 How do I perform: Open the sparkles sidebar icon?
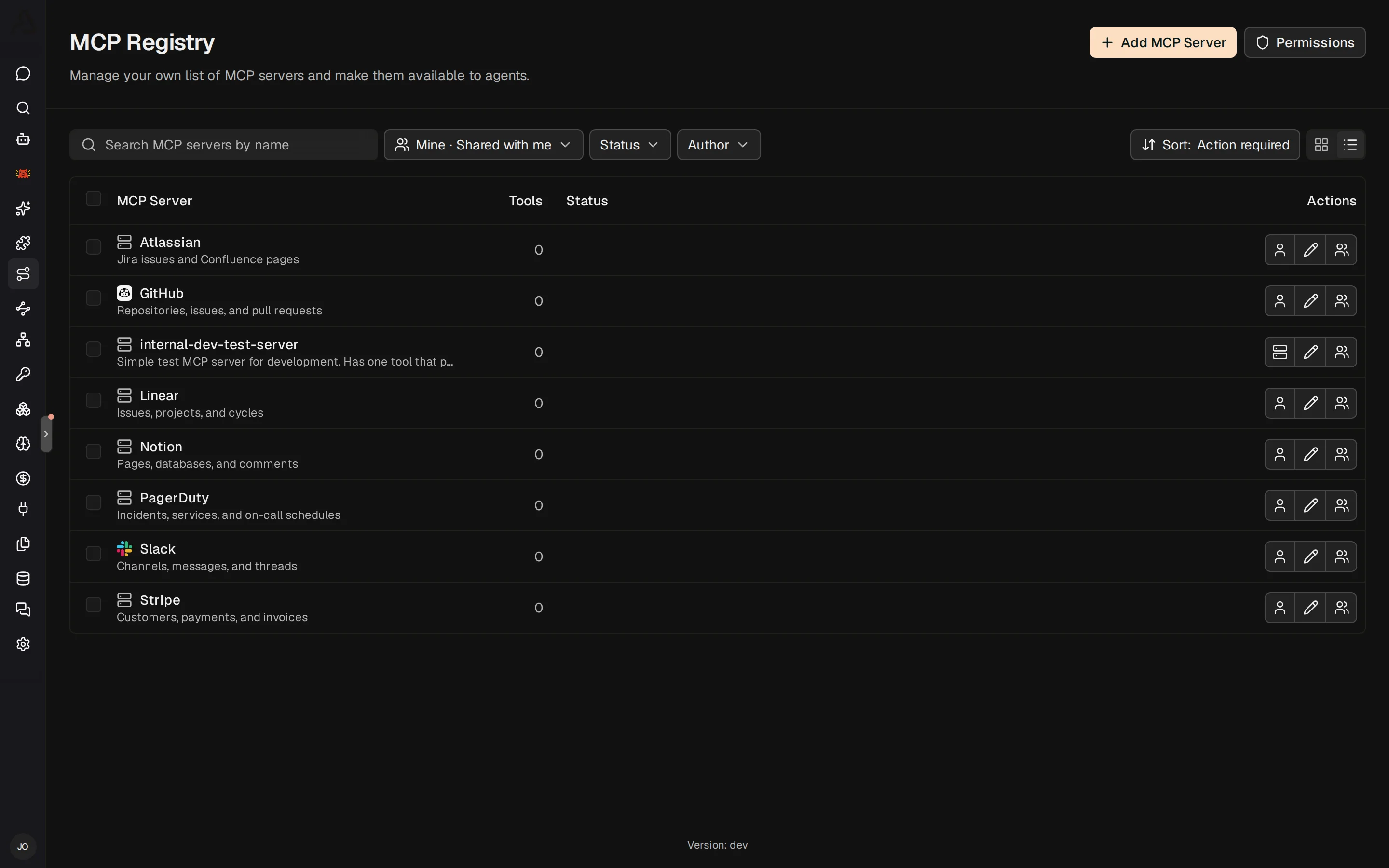(x=23, y=208)
